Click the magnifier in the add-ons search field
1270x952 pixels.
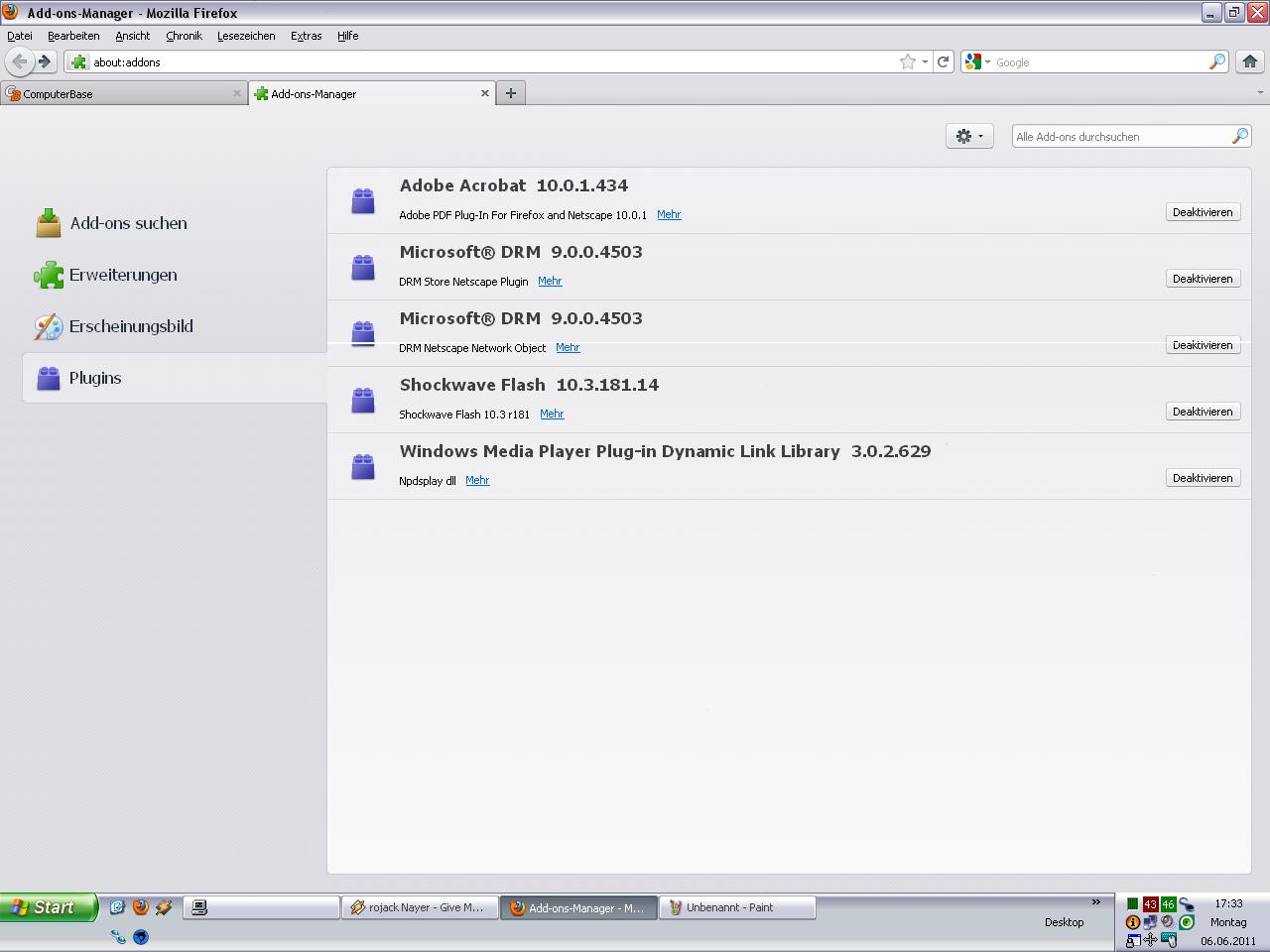(1239, 136)
